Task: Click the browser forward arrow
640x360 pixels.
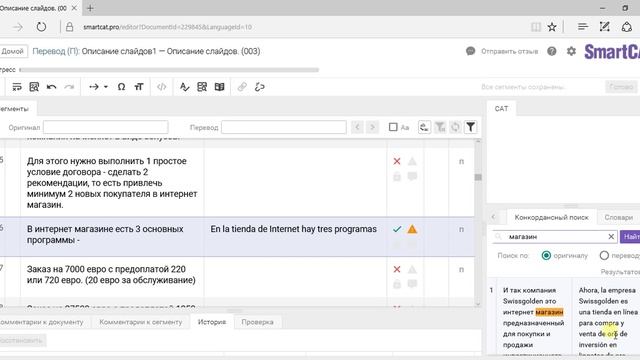Action: [x=18, y=27]
